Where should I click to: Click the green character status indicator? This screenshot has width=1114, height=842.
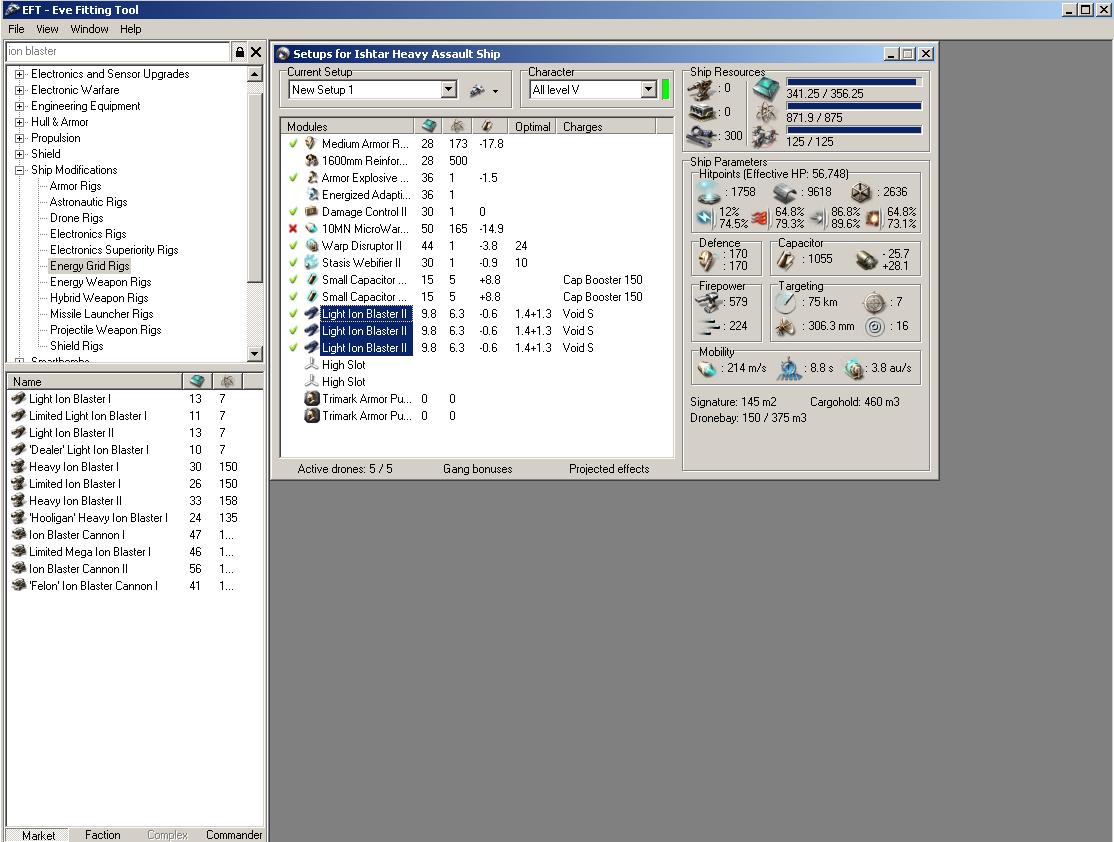pyautogui.click(x=666, y=90)
